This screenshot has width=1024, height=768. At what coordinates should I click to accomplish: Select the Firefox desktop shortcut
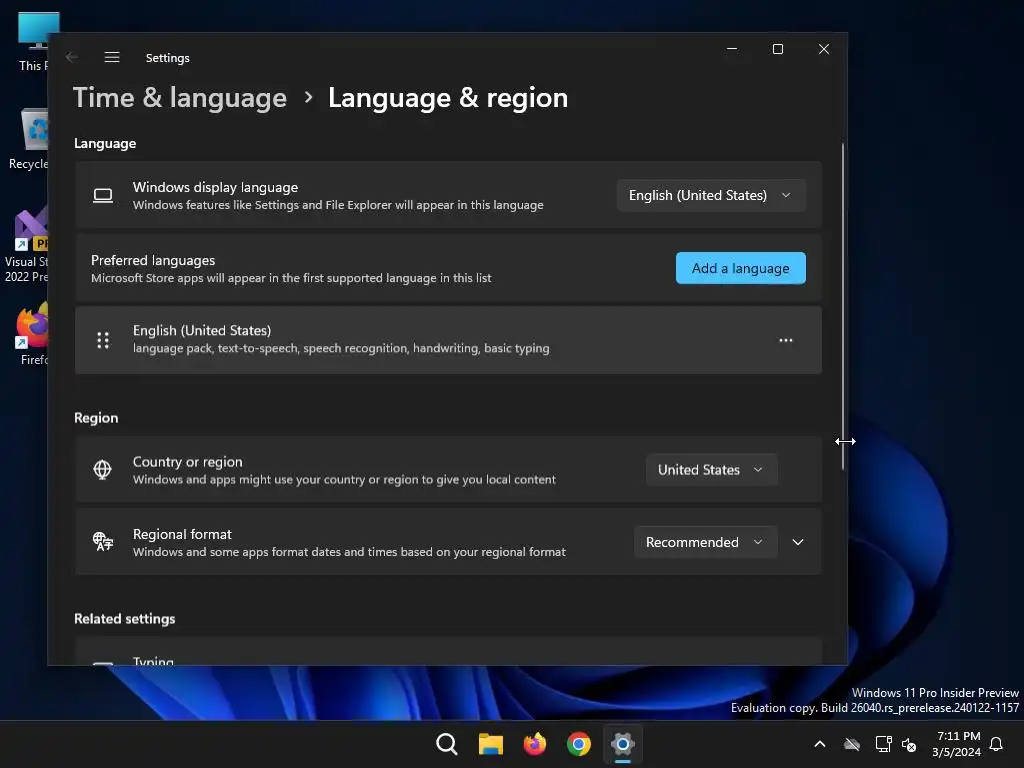tap(33, 333)
